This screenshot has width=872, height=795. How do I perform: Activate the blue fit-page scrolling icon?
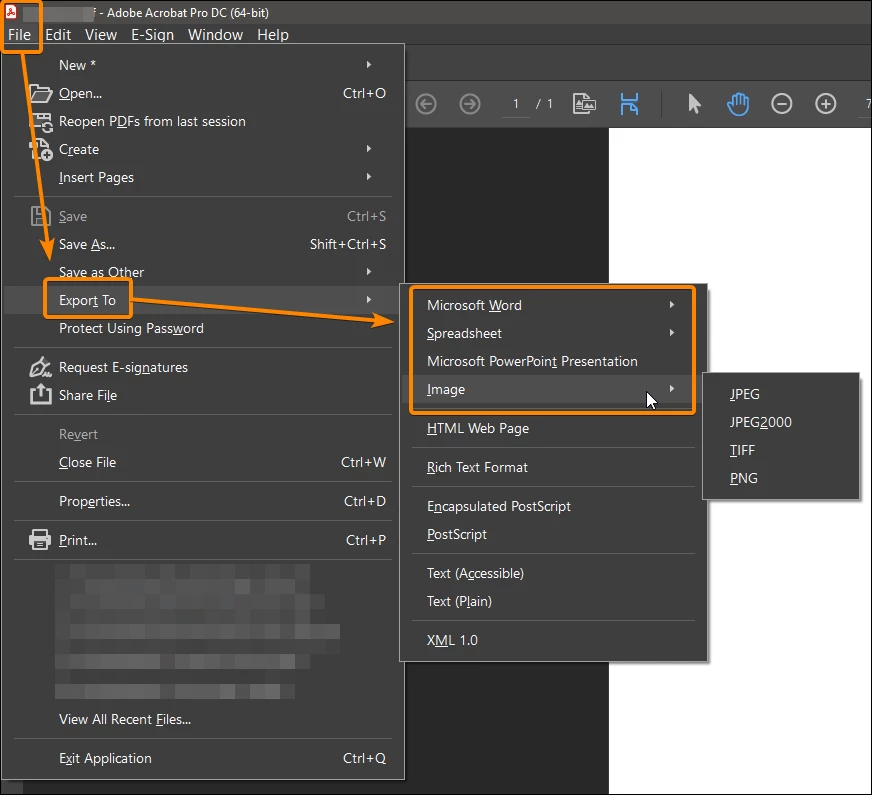click(629, 104)
